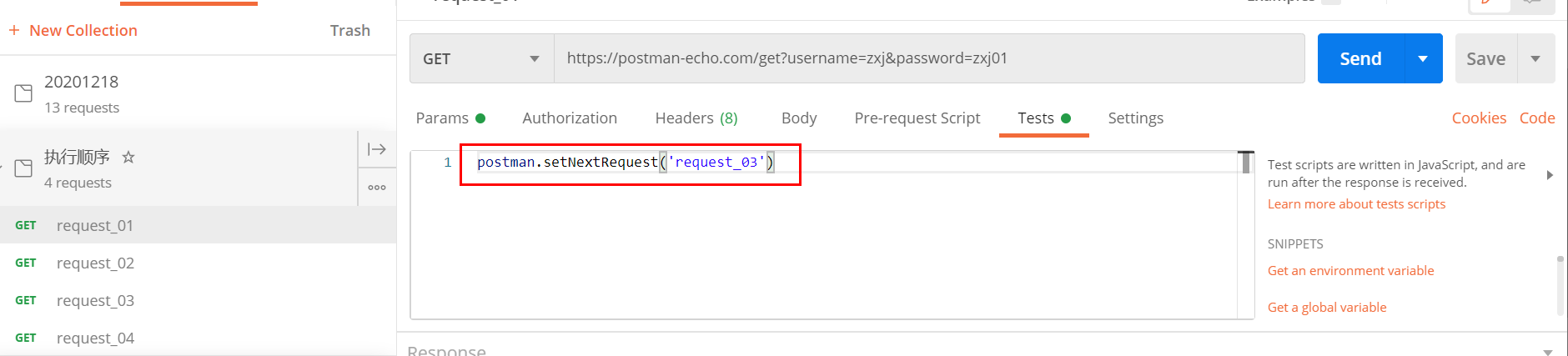Screen dimensions: 1568x356
Task: Click the plus icon beside New Collection
Action: (14, 30)
